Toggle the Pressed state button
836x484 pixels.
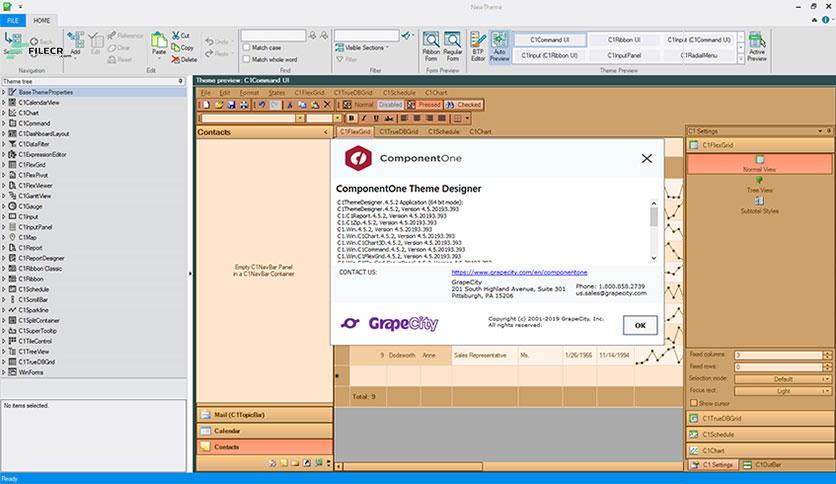pos(424,104)
